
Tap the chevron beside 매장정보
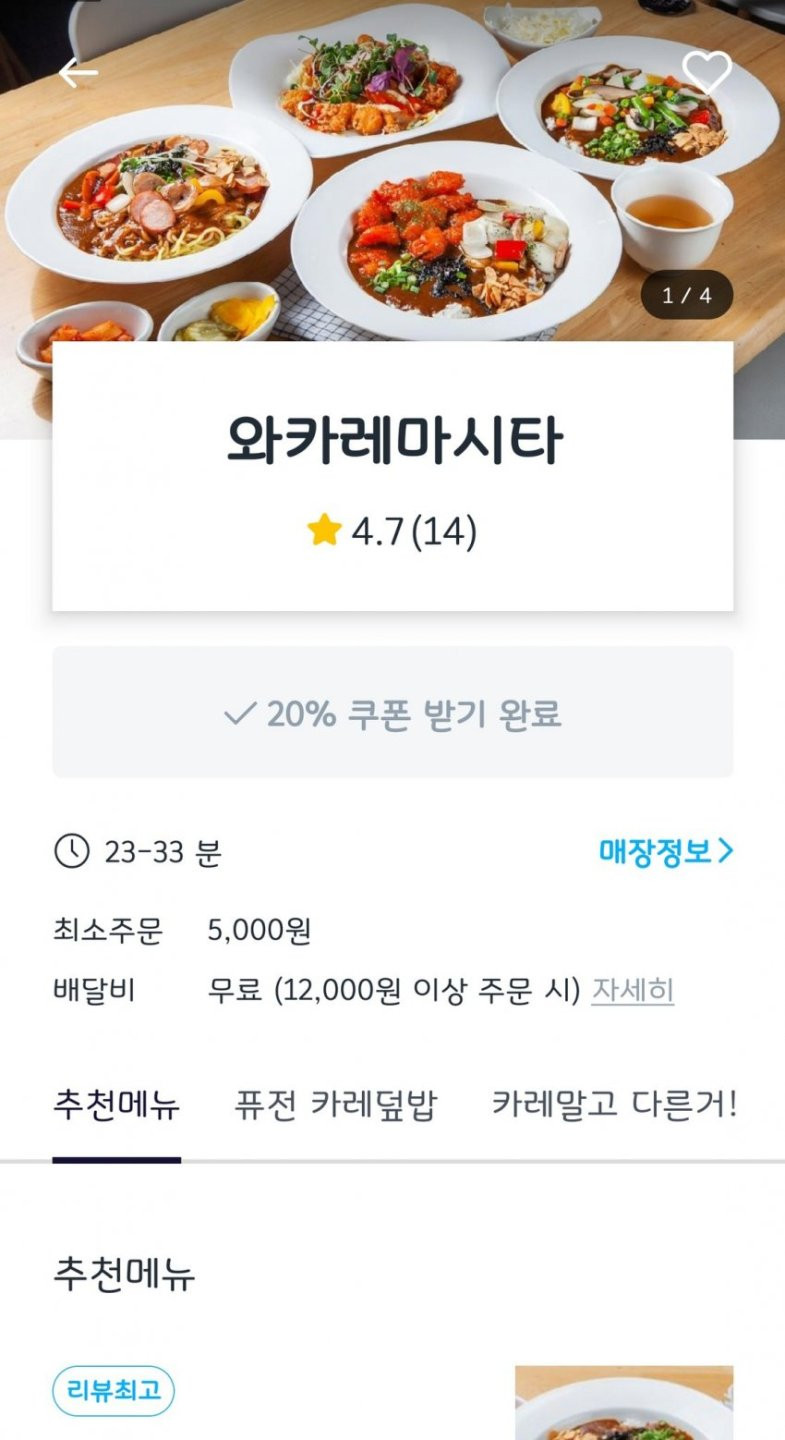click(x=726, y=852)
